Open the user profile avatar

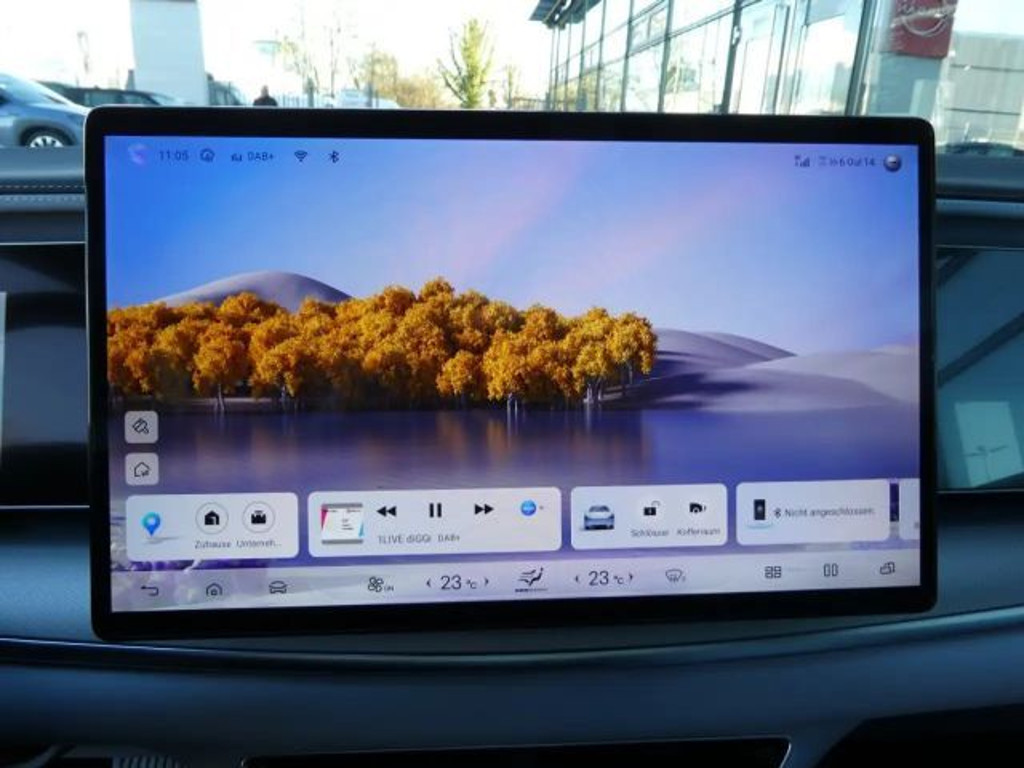point(892,162)
